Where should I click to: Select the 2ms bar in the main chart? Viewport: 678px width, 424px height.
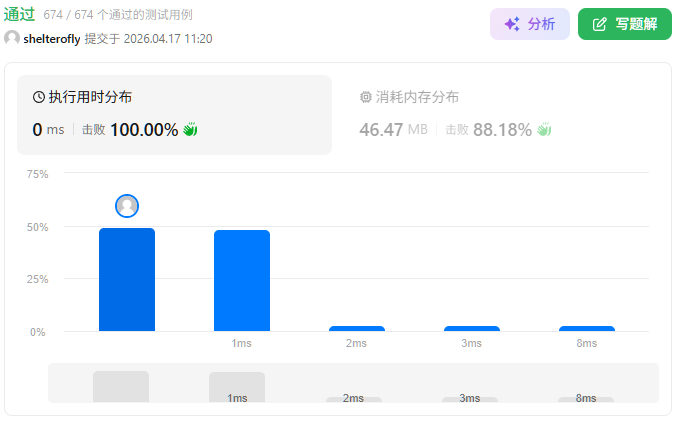pyautogui.click(x=357, y=328)
